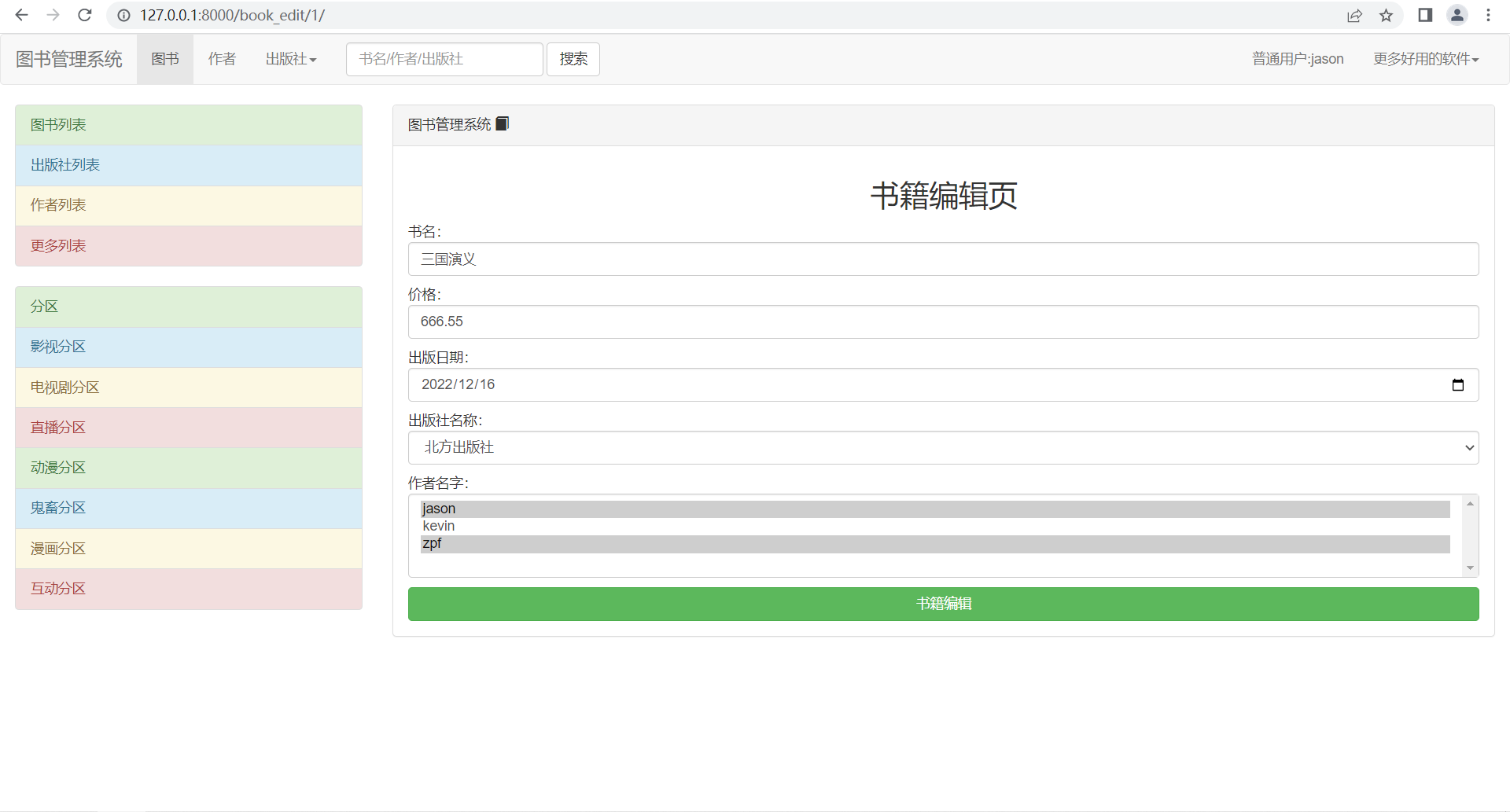Viewport: 1510px width, 812px height.
Task: Click the book icon in panel header
Action: pyautogui.click(x=503, y=123)
